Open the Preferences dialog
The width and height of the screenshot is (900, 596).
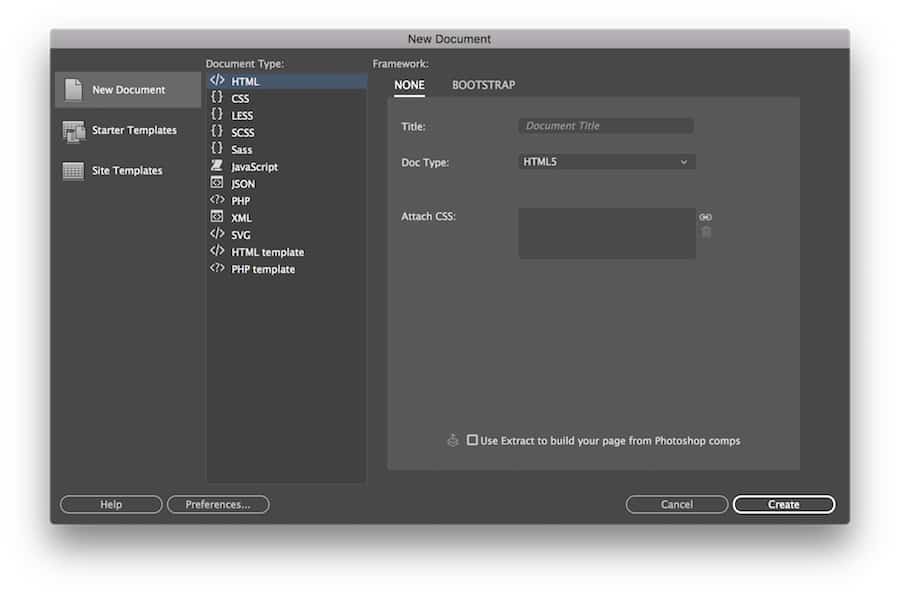218,504
